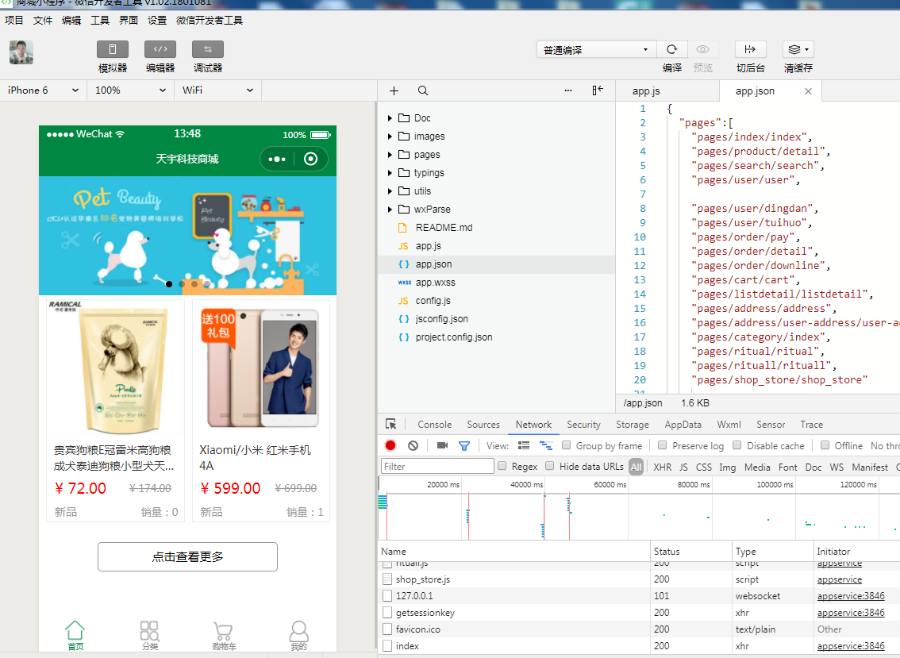Open the iPhone 6 device dropdown

[x=44, y=90]
